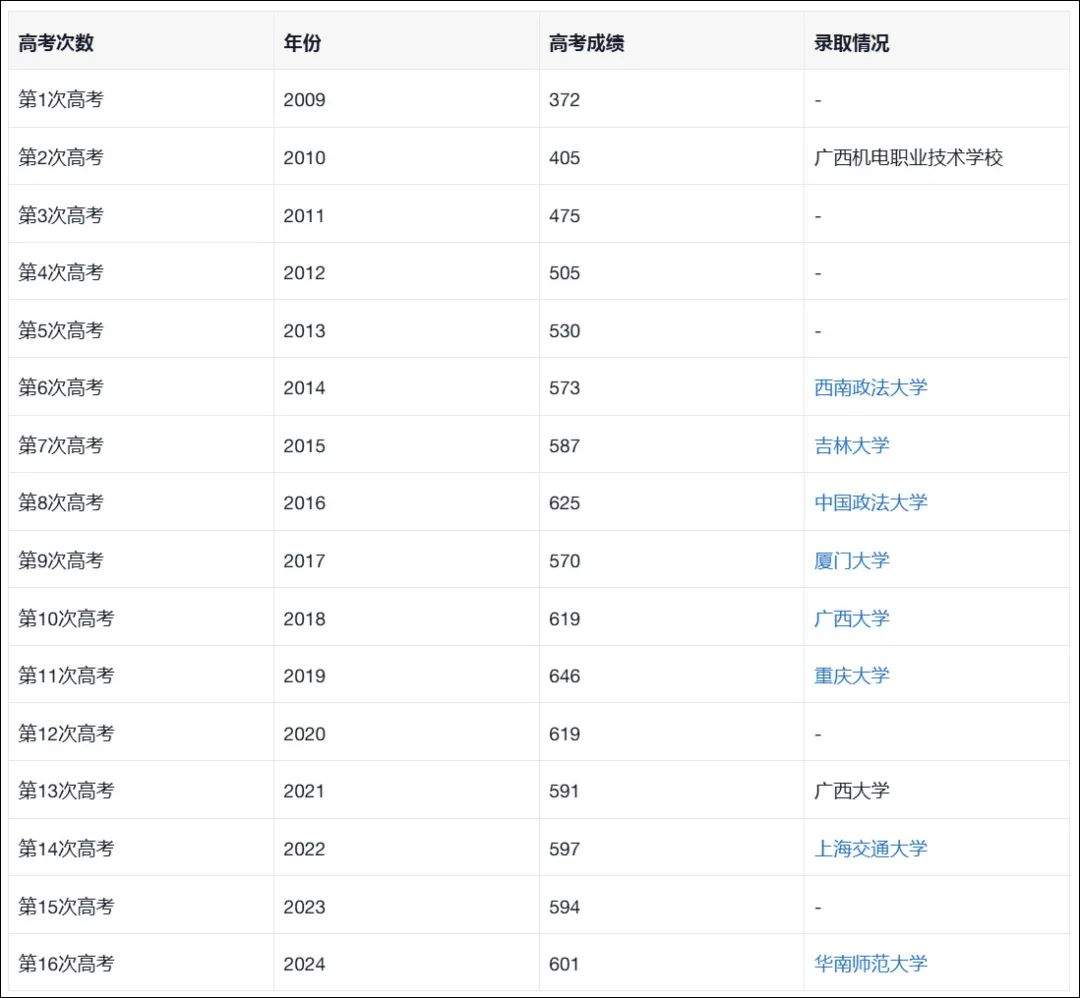Screen dimensions: 1080x998
Task: Click the year 2024 cell
Action: click(x=406, y=964)
